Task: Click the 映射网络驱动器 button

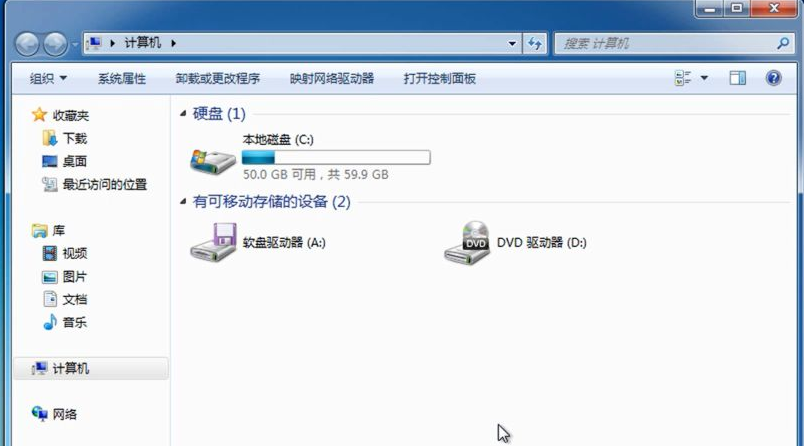Action: click(332, 78)
